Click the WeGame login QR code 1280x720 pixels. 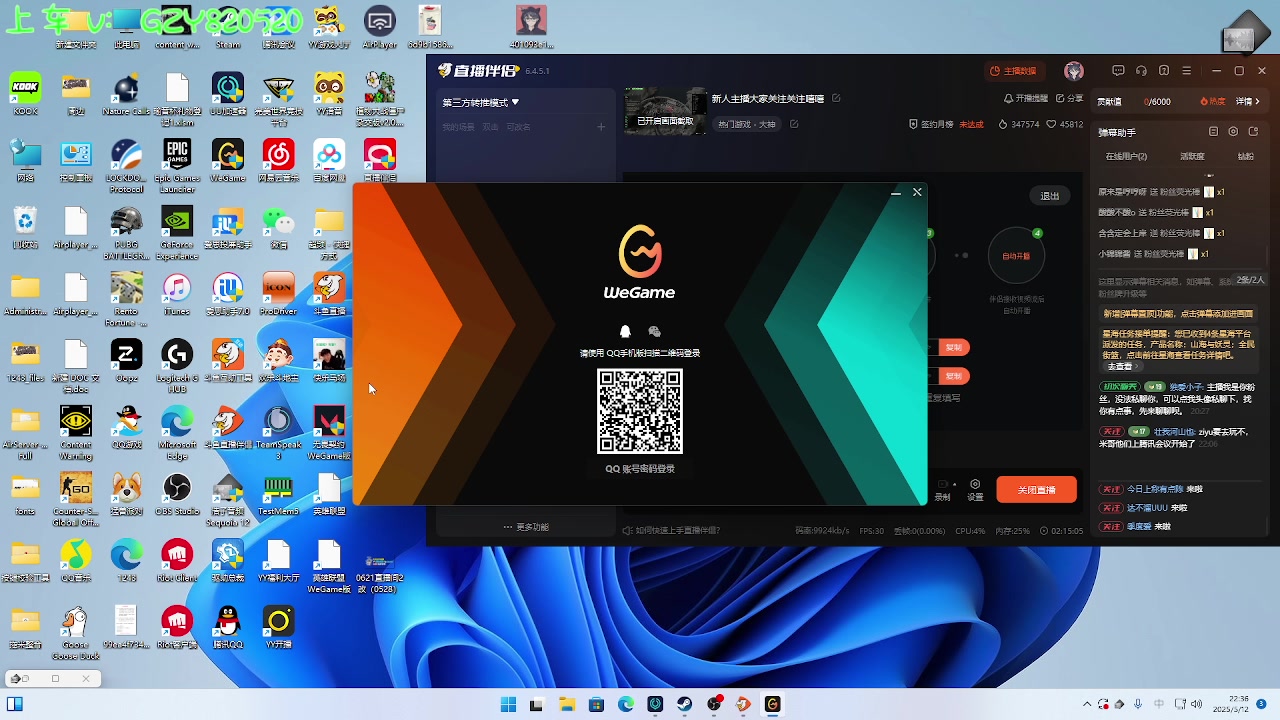[x=640, y=411]
